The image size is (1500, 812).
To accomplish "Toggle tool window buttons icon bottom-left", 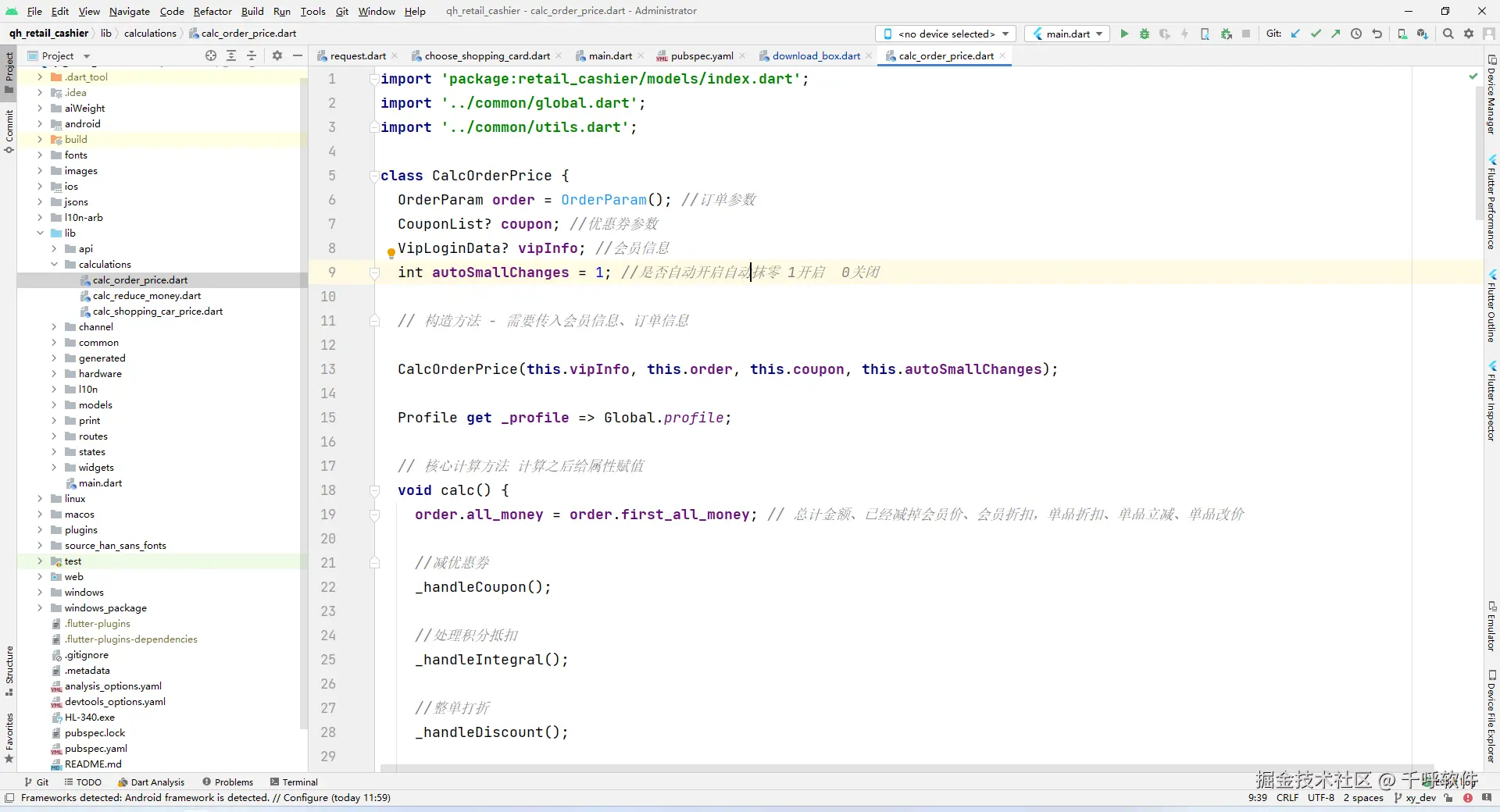I will point(9,798).
